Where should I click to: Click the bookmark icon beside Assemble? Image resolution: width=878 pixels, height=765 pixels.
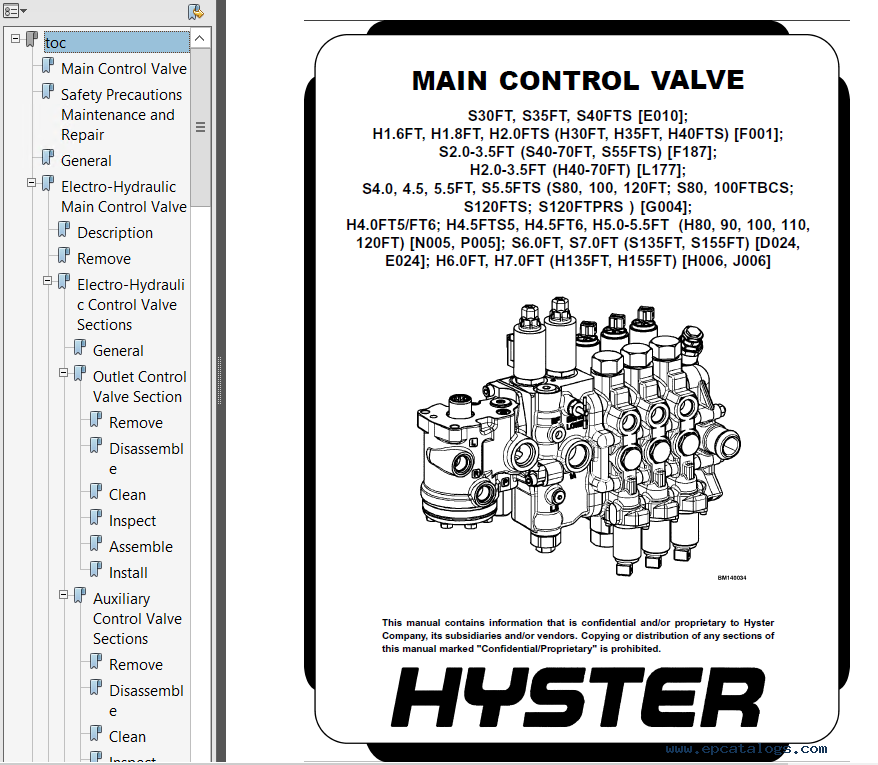[x=96, y=544]
